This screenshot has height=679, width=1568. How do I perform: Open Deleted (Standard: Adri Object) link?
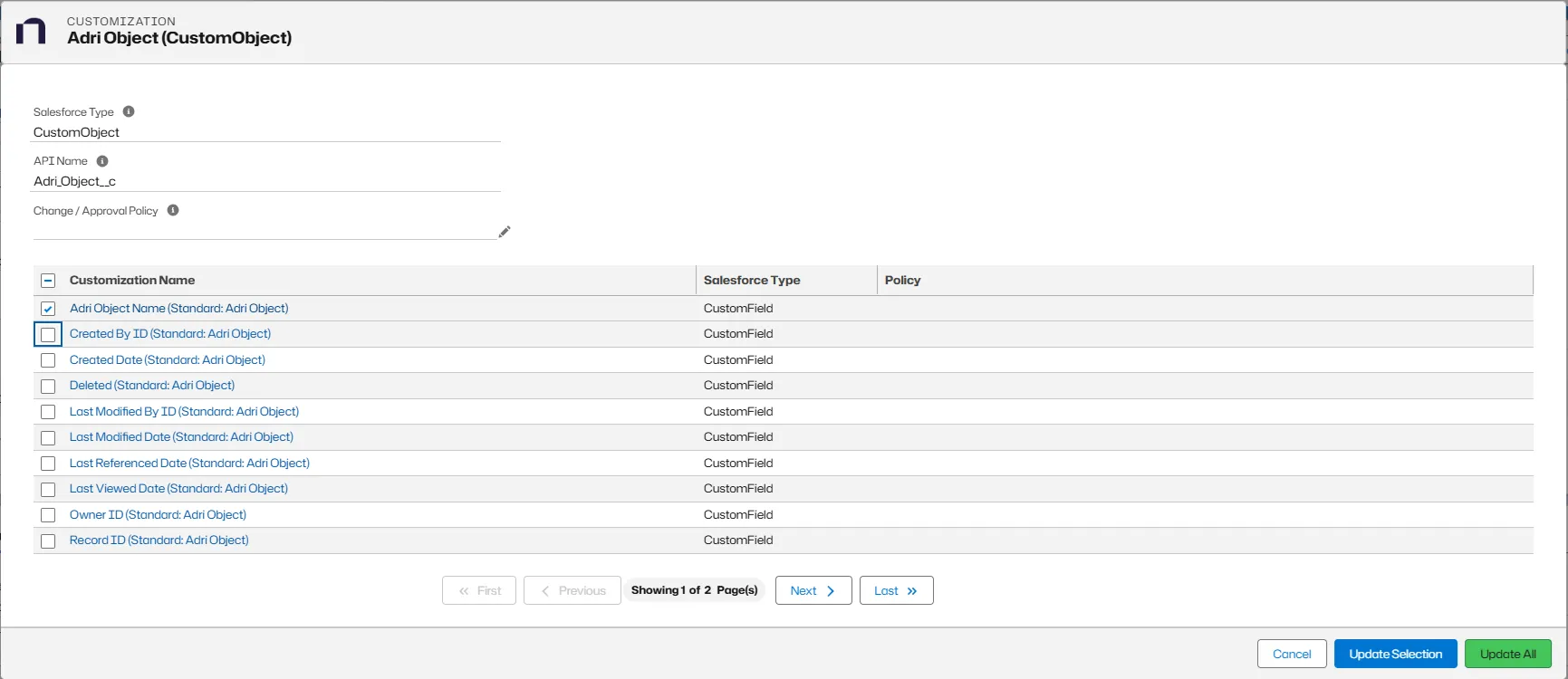coord(152,385)
